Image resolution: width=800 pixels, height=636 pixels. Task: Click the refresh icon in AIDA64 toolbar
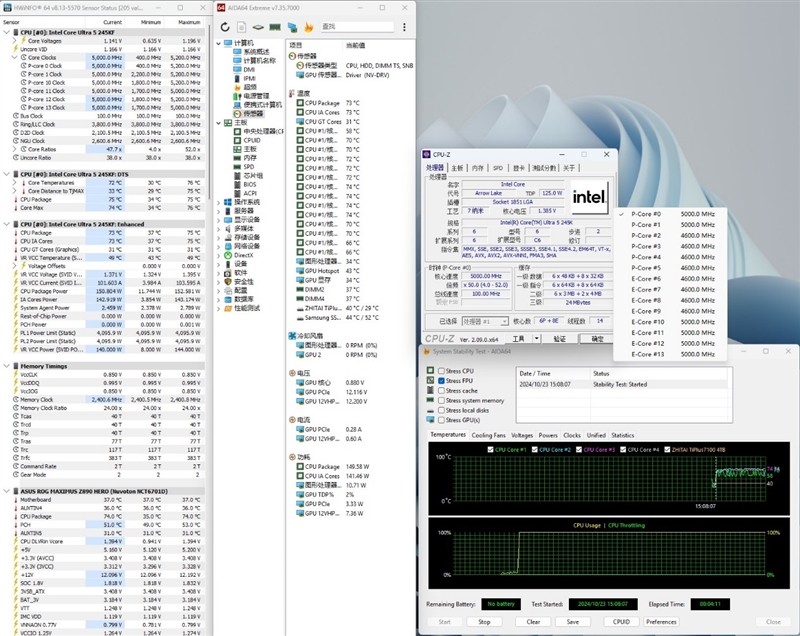pos(225,27)
